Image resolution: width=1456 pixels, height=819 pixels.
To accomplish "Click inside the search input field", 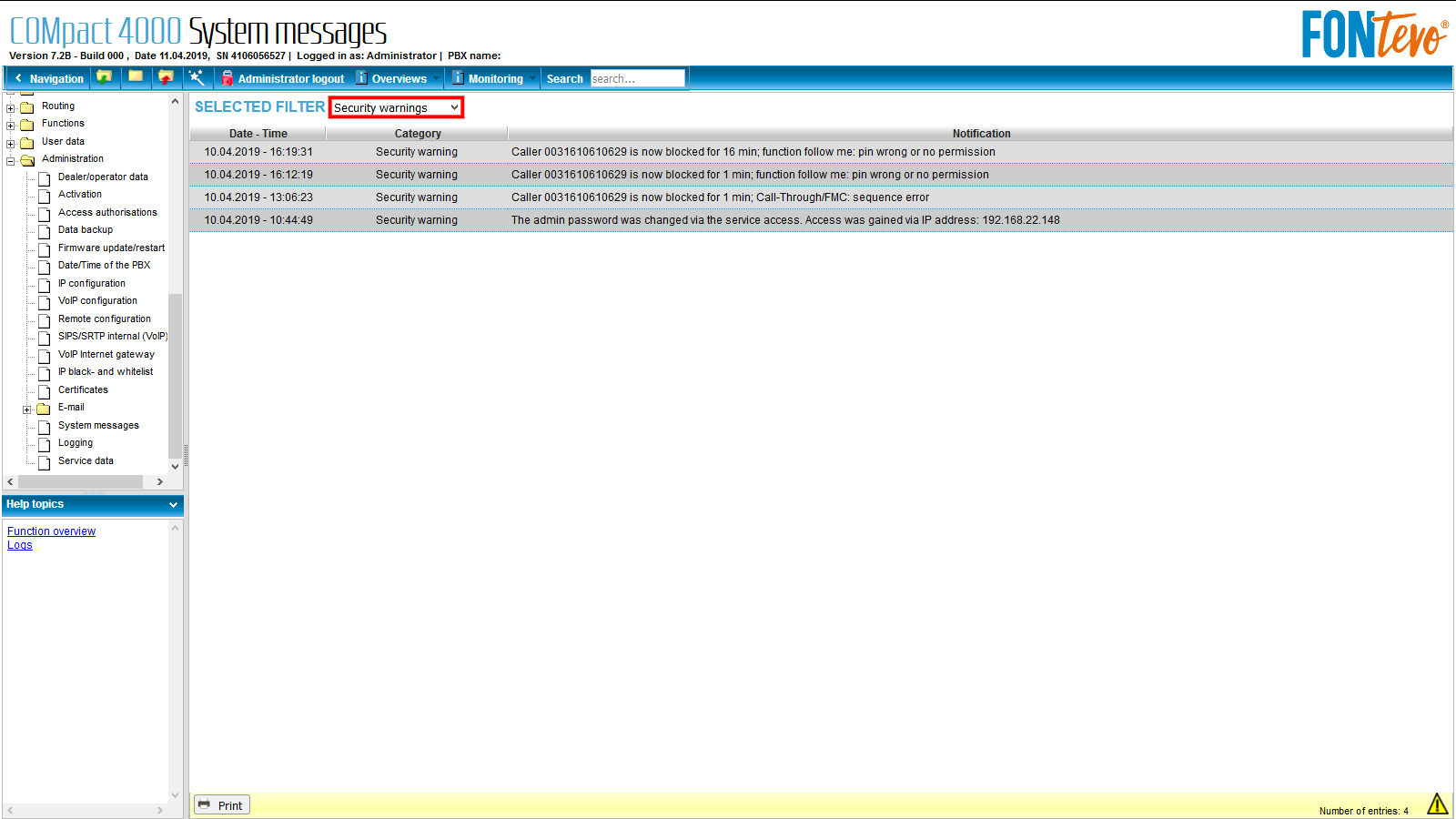I will coord(637,78).
